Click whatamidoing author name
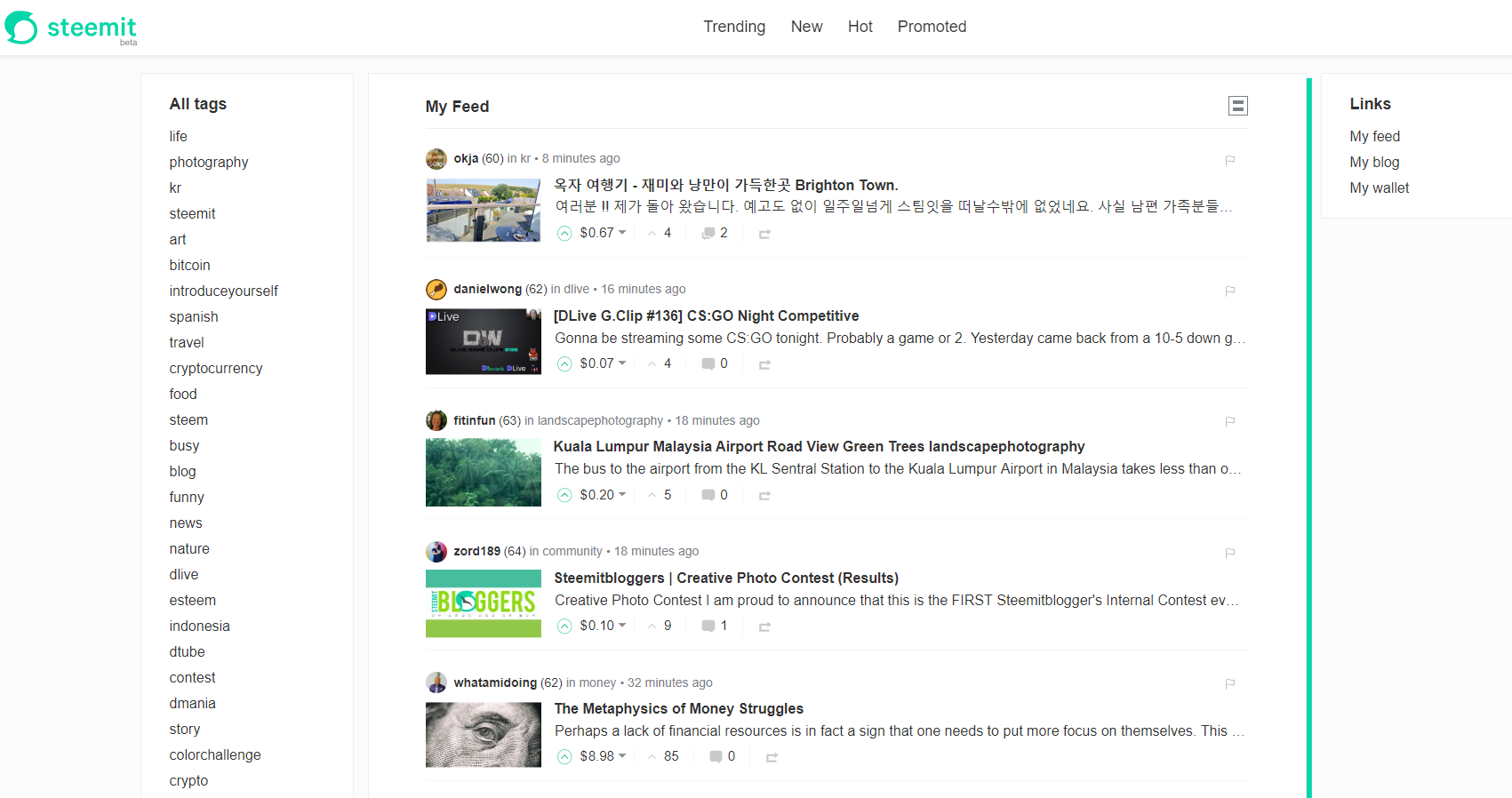This screenshot has height=798, width=1512. tap(495, 682)
